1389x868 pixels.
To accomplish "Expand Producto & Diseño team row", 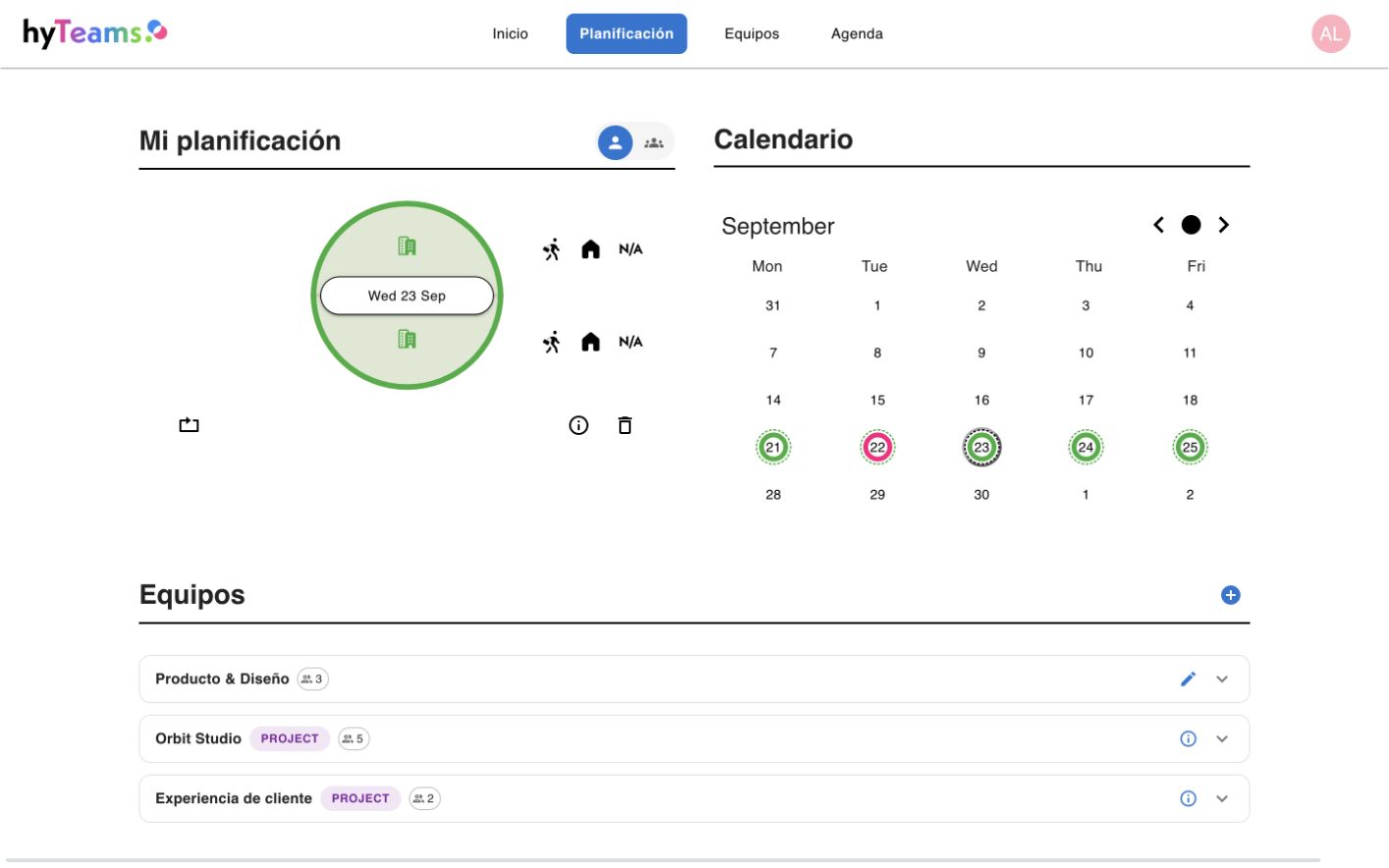I will point(1222,679).
